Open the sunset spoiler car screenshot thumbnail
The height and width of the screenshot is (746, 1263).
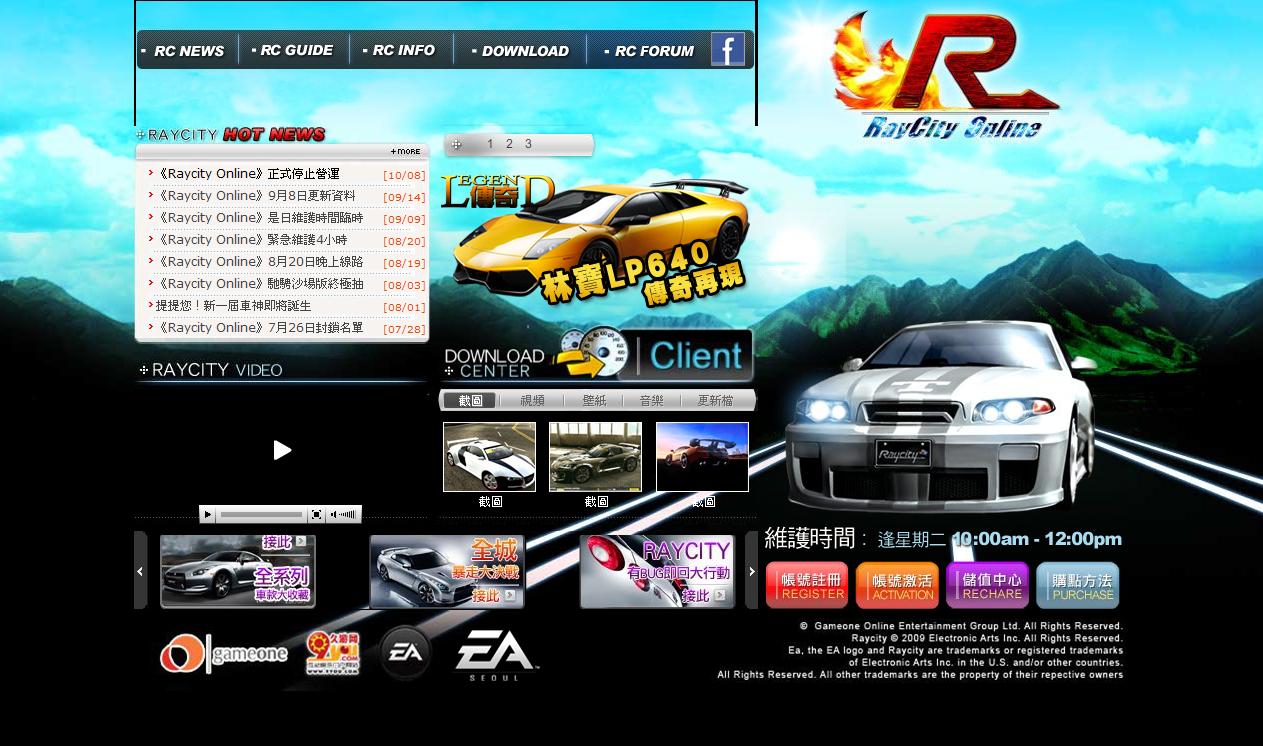point(702,457)
